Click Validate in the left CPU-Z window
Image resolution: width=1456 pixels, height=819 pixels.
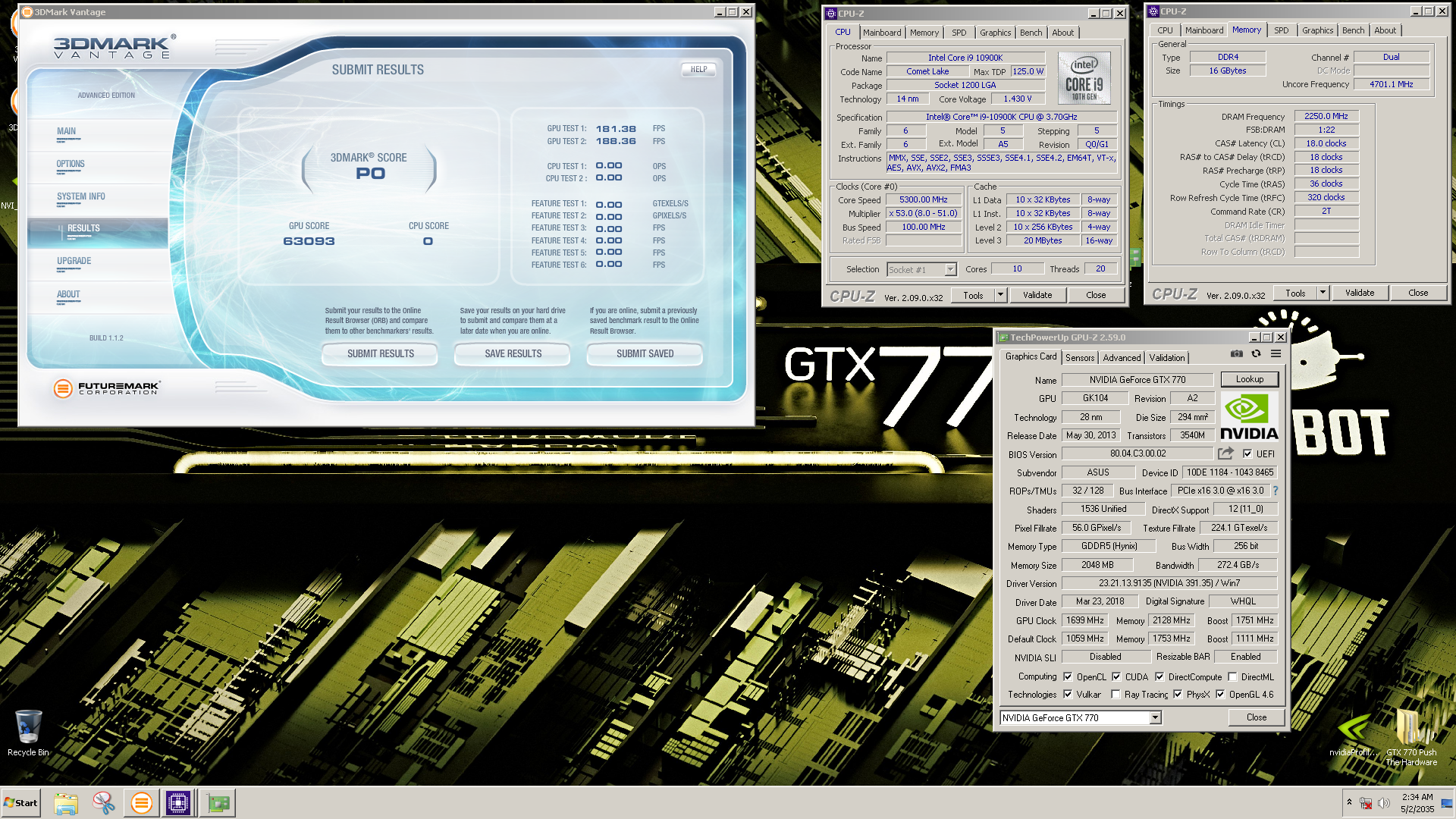pyautogui.click(x=1037, y=295)
